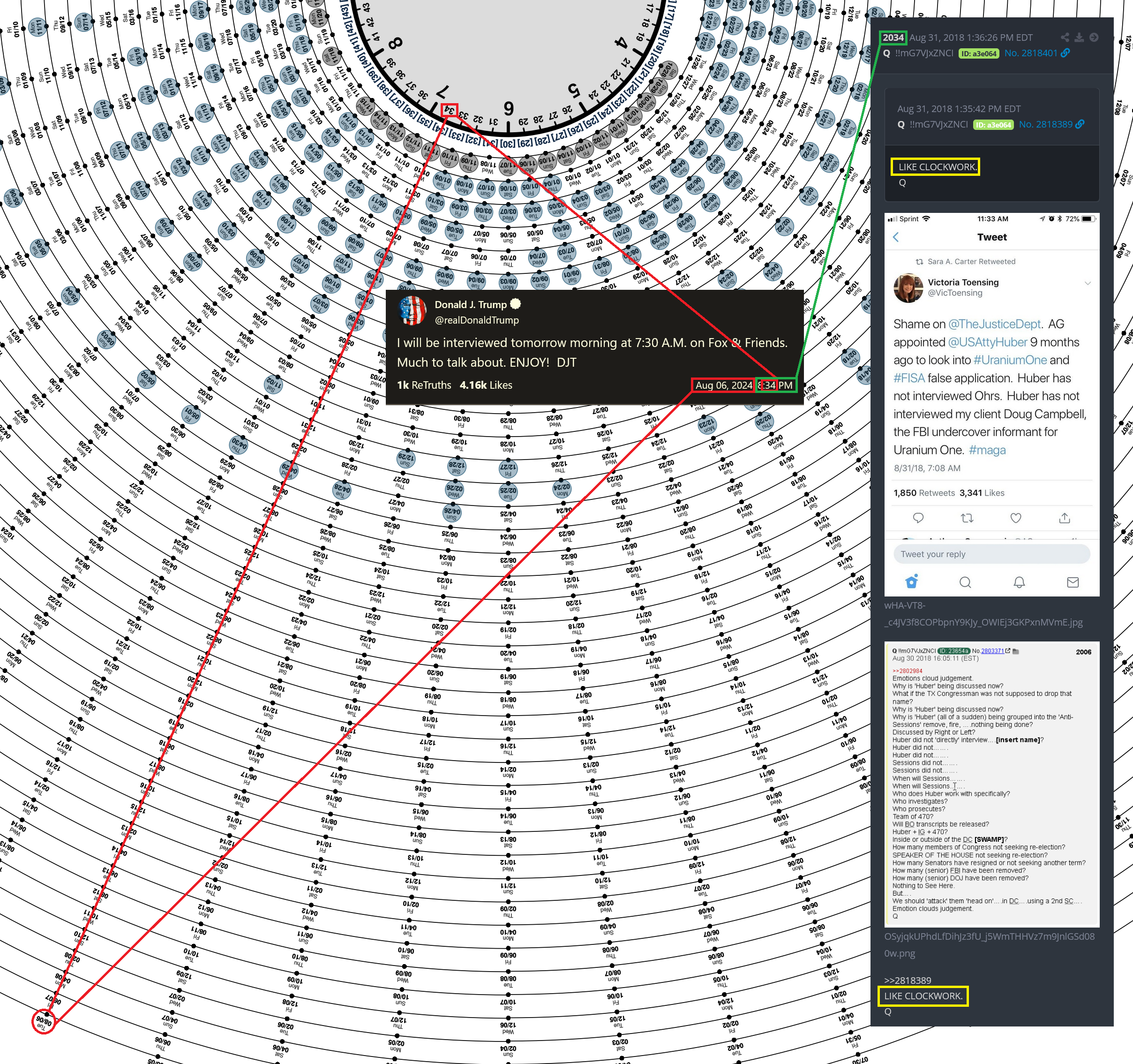Open quoted post link No. 2818389
Viewport: 1133px width, 1064px height.
point(1045,124)
